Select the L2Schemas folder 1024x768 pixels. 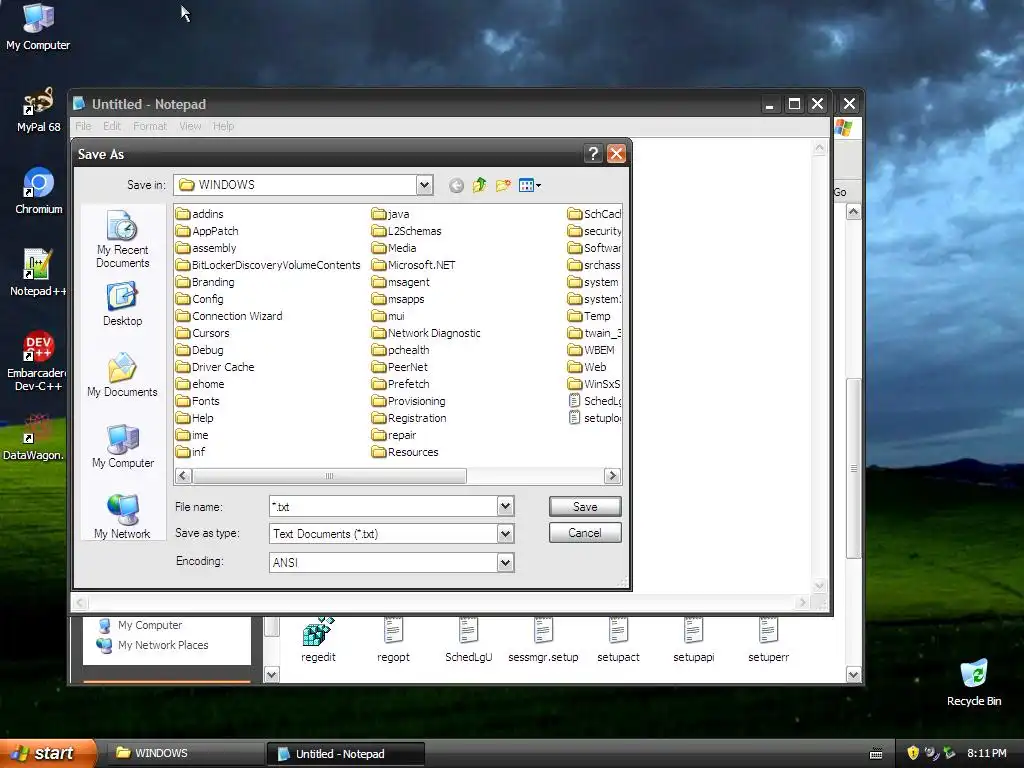point(407,231)
